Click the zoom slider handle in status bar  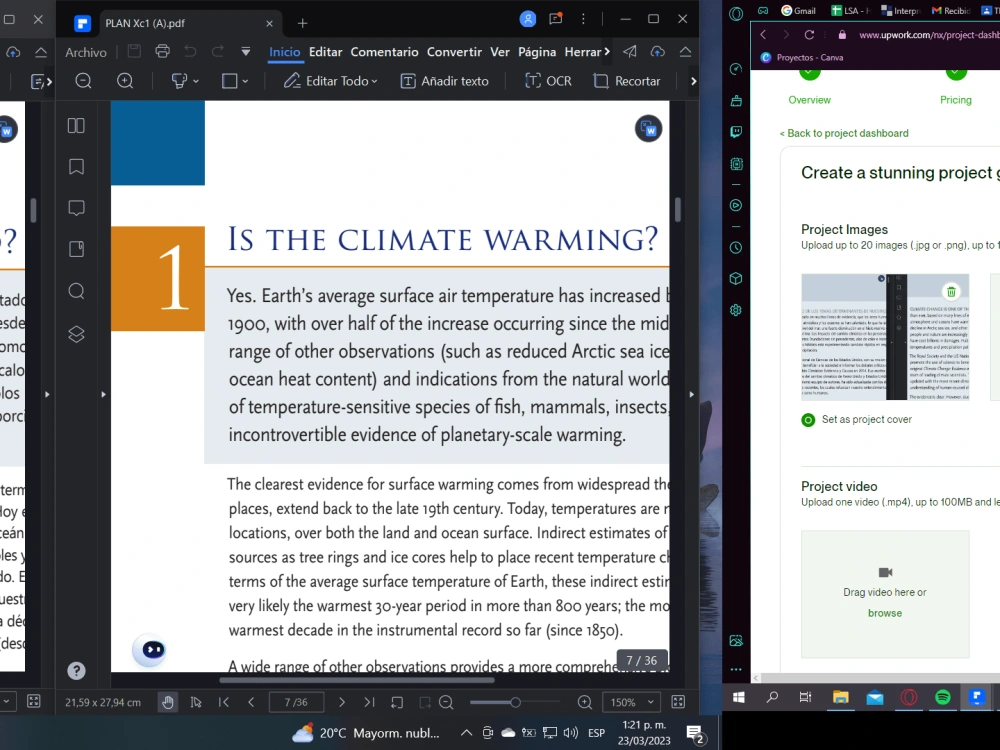click(515, 703)
